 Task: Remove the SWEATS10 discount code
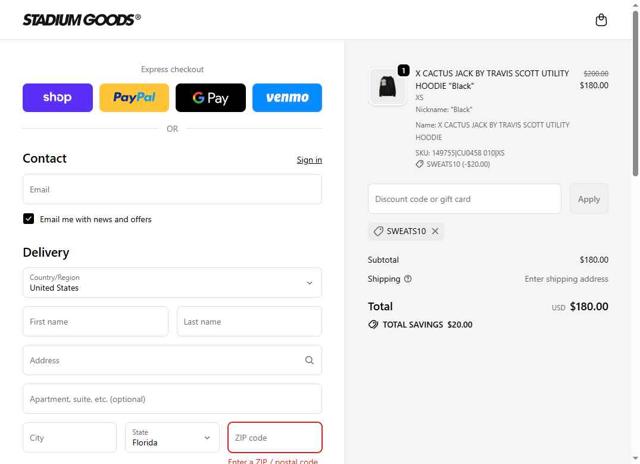435,231
